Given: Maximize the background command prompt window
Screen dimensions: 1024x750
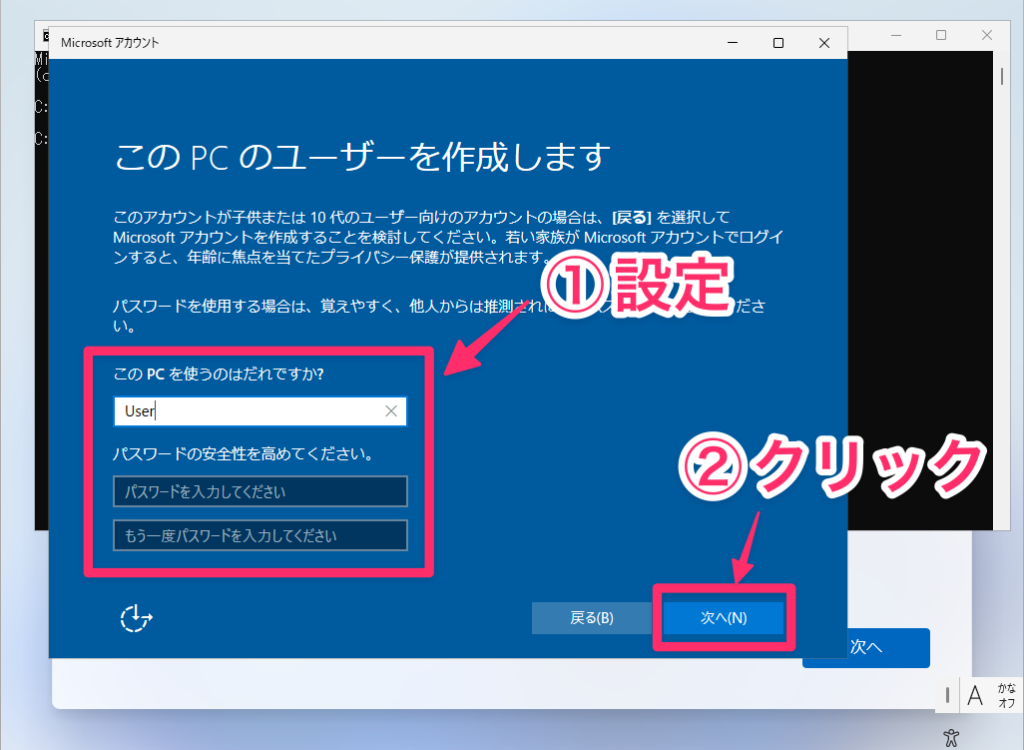Looking at the screenshot, I should click(x=941, y=35).
